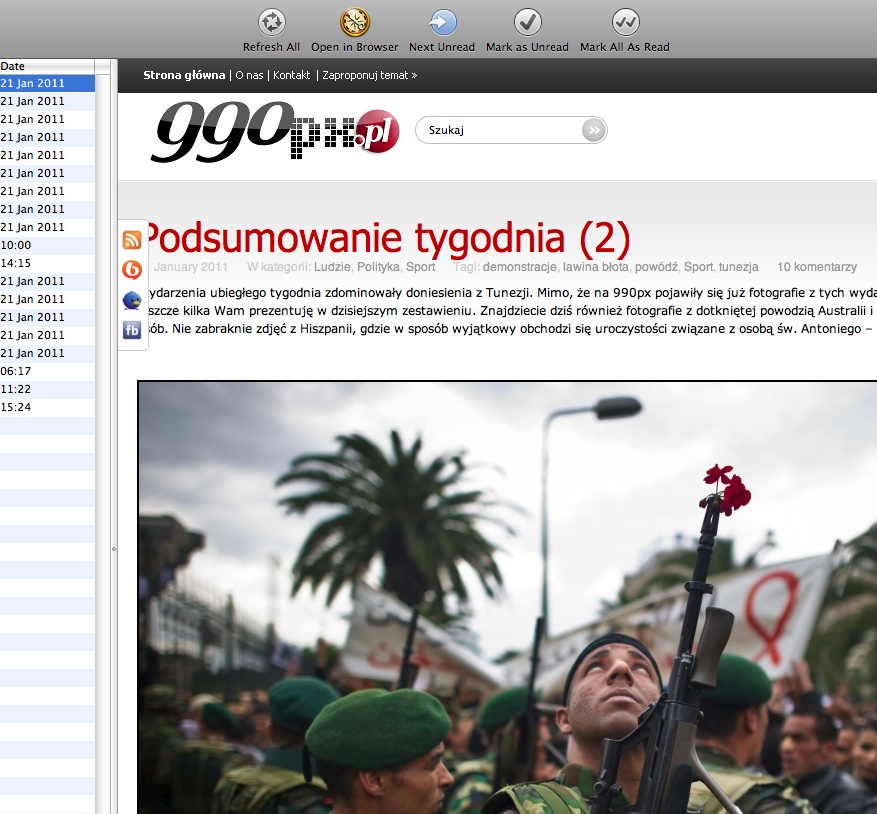Jump to the Next Unread item
This screenshot has height=814, width=877.
(x=442, y=22)
